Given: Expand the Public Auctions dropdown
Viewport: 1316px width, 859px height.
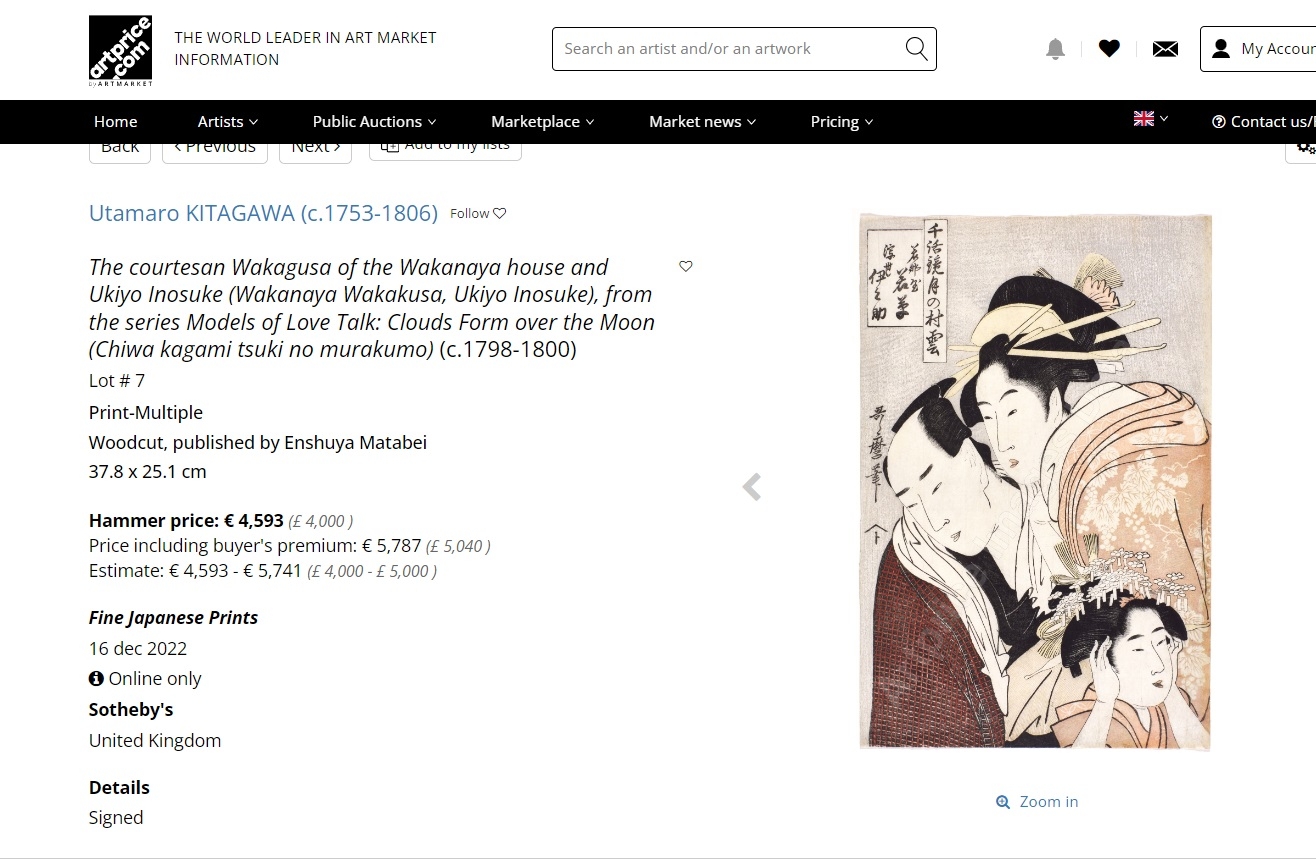Looking at the screenshot, I should pyautogui.click(x=375, y=121).
